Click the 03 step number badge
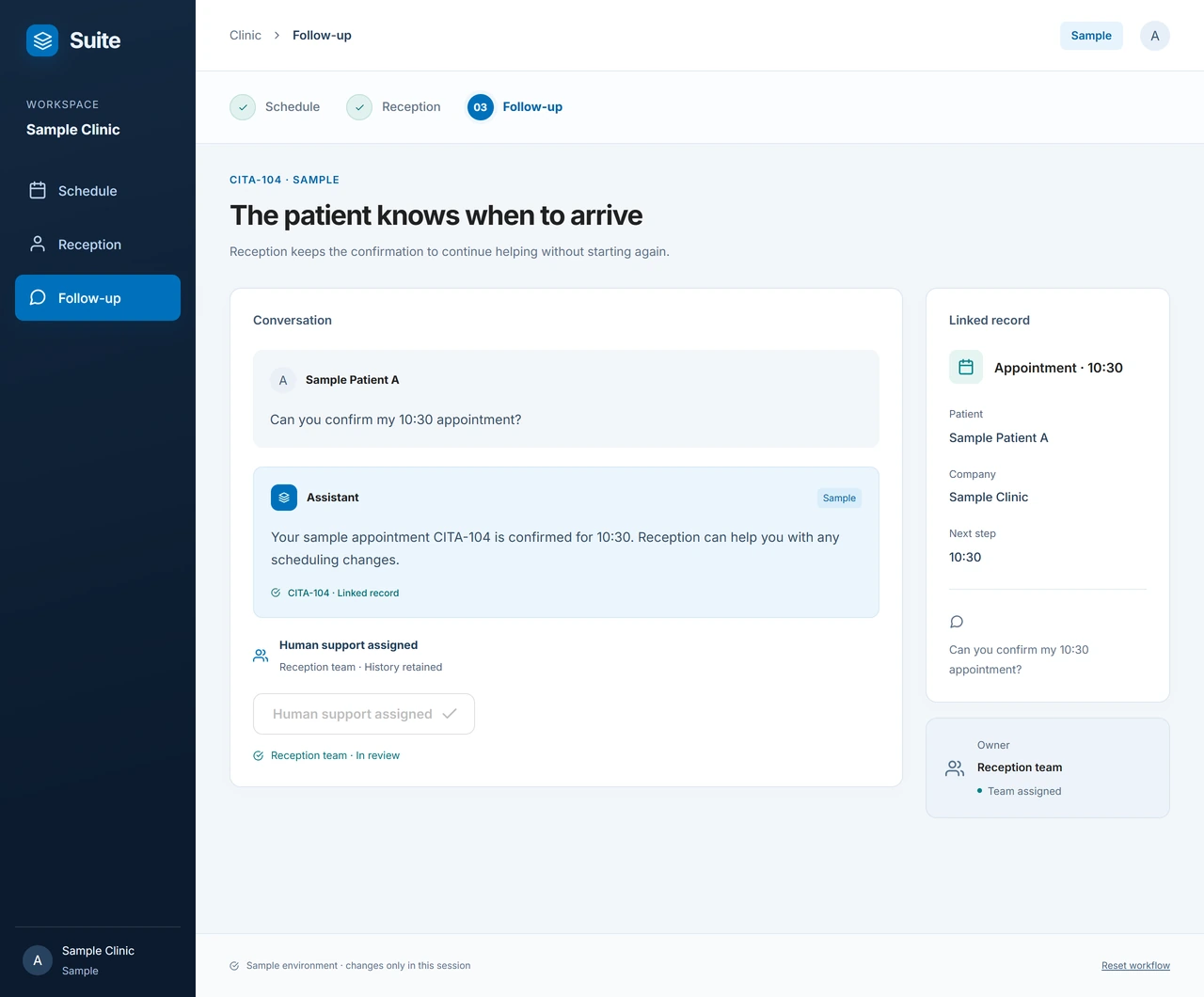The image size is (1204, 997). [481, 107]
